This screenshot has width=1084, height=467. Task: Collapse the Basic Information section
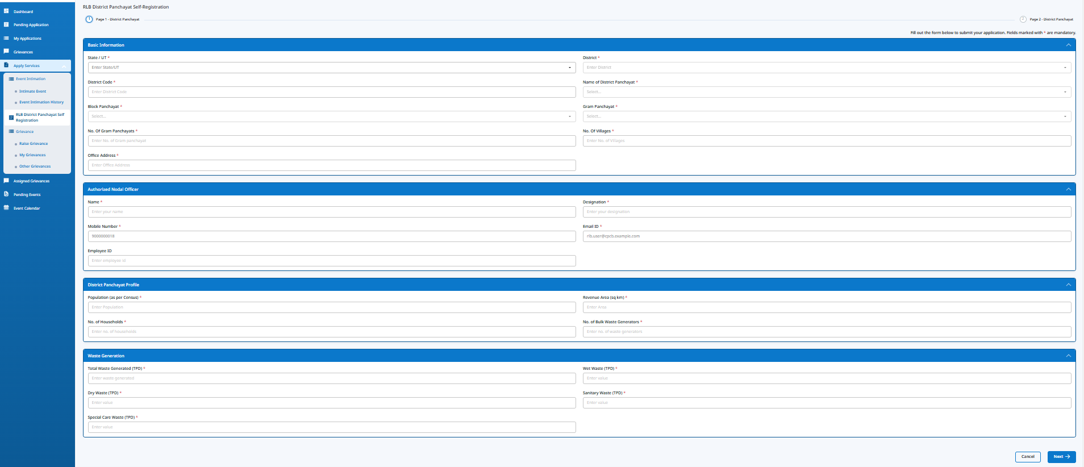[x=1068, y=45]
